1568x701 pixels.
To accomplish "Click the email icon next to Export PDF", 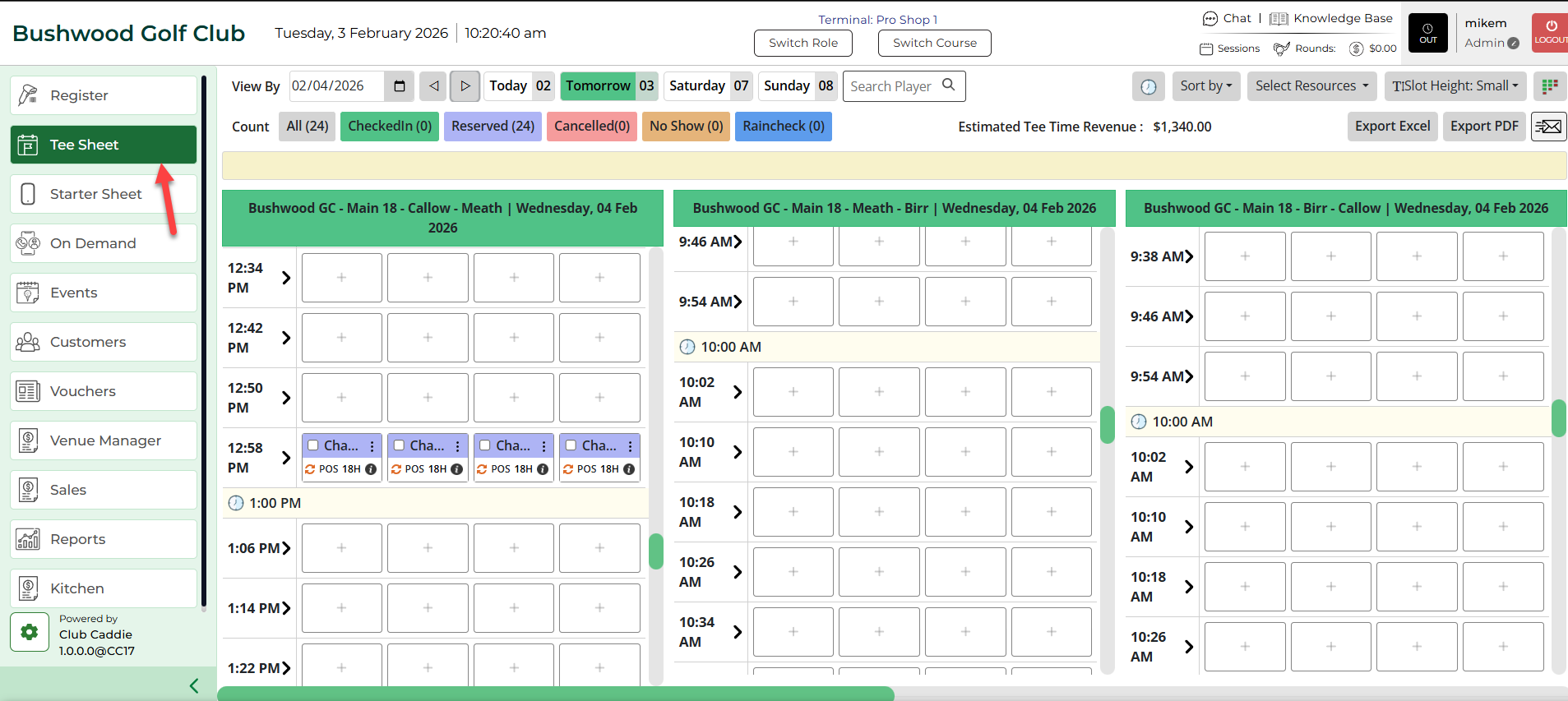I will (x=1548, y=127).
